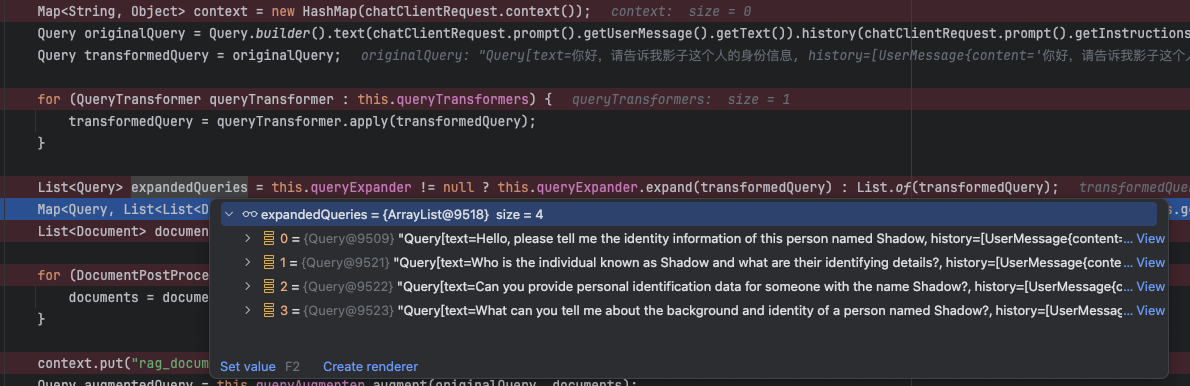Click the Set value link

point(247,366)
